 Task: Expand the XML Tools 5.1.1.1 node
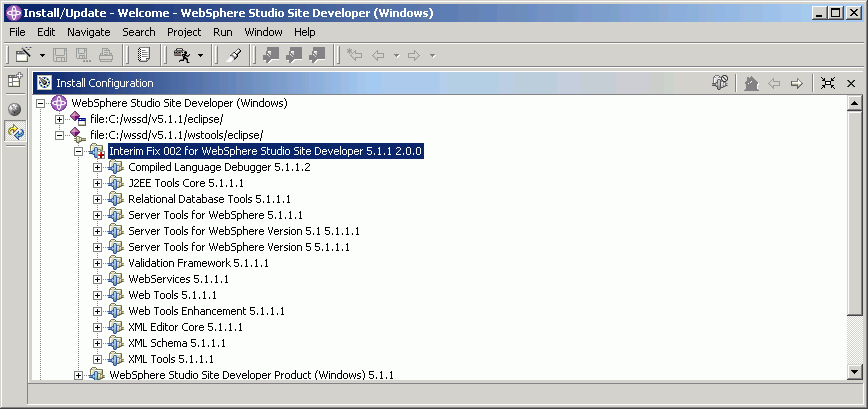(x=97, y=359)
